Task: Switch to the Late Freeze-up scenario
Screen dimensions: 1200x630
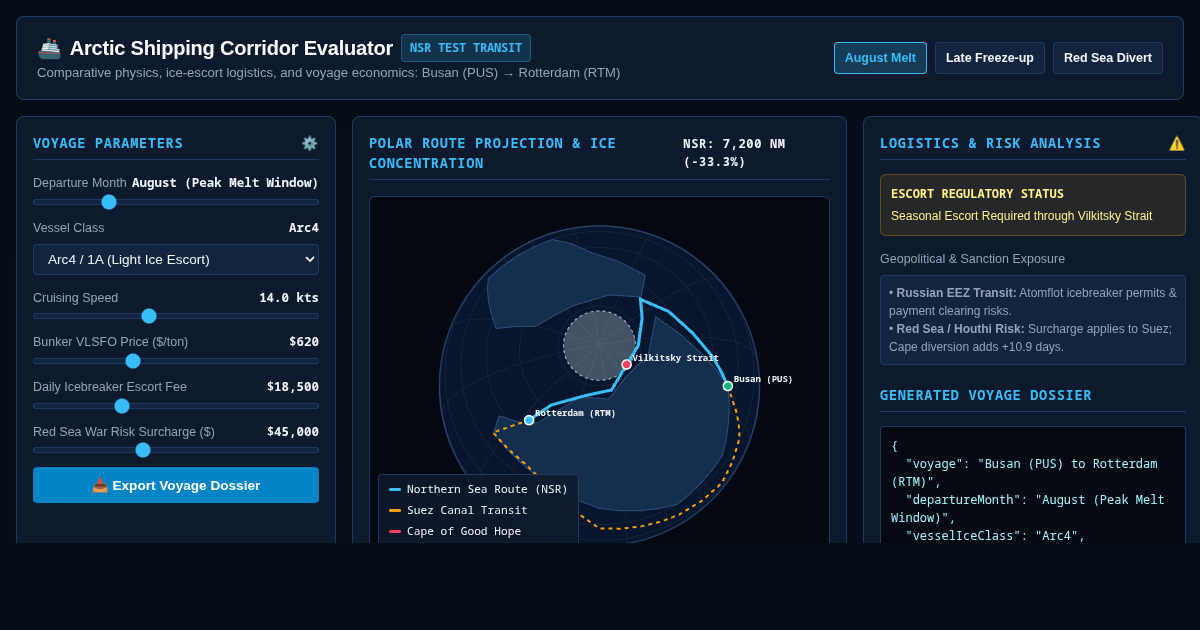Action: click(x=990, y=58)
